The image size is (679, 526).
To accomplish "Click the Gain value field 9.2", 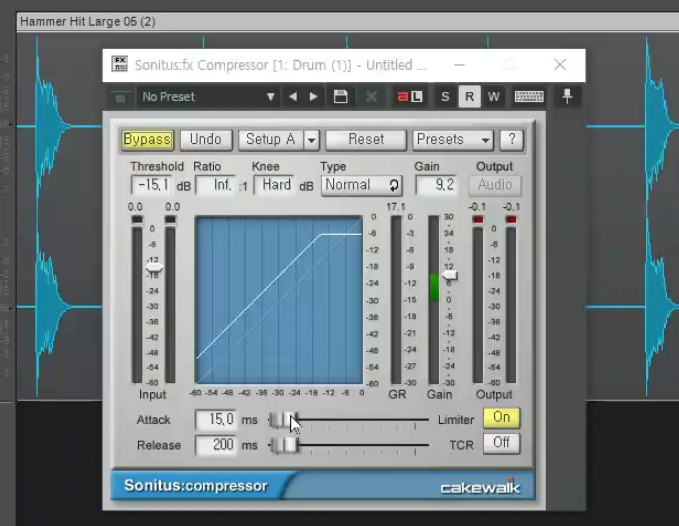I will tap(436, 185).
